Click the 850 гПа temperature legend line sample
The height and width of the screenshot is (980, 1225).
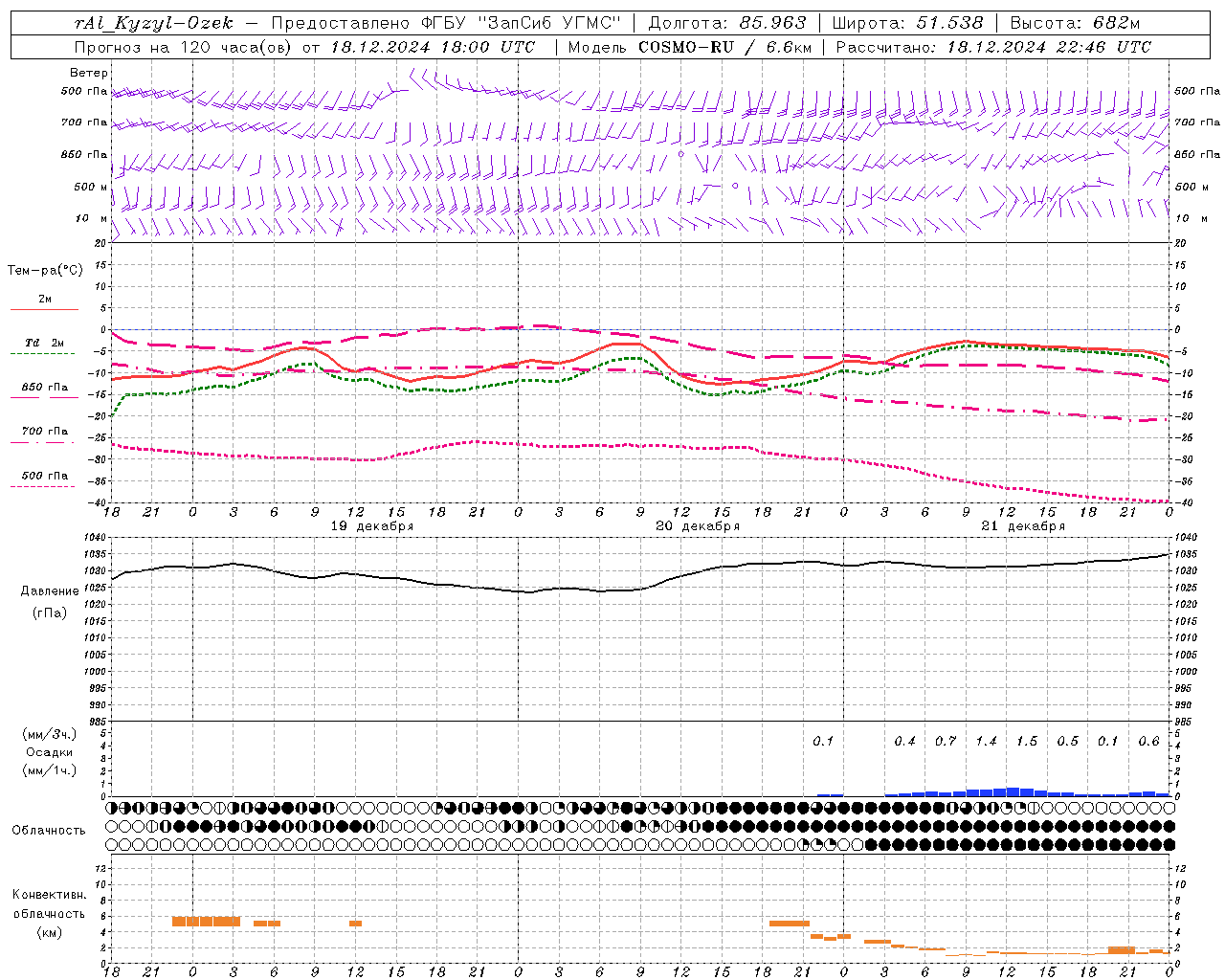(44, 399)
